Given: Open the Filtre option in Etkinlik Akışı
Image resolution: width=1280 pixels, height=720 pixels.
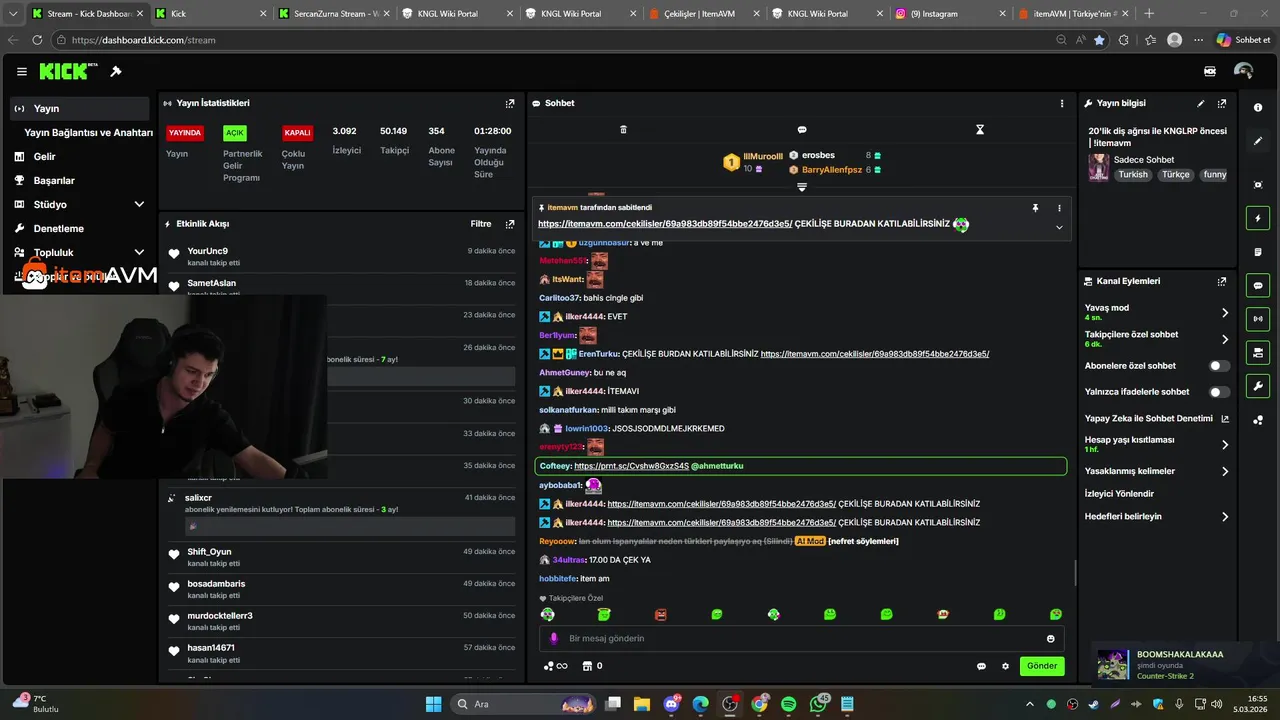Looking at the screenshot, I should pyautogui.click(x=481, y=224).
